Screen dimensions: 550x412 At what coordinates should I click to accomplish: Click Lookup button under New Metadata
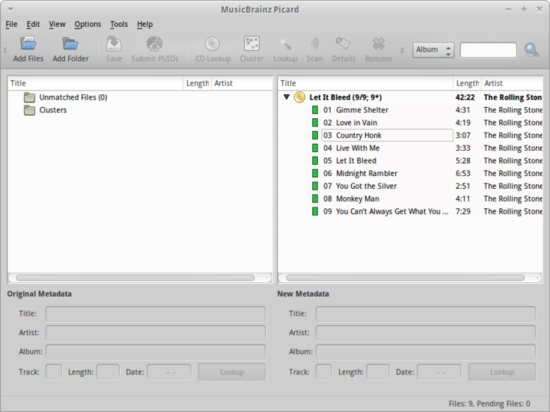[x=502, y=372]
